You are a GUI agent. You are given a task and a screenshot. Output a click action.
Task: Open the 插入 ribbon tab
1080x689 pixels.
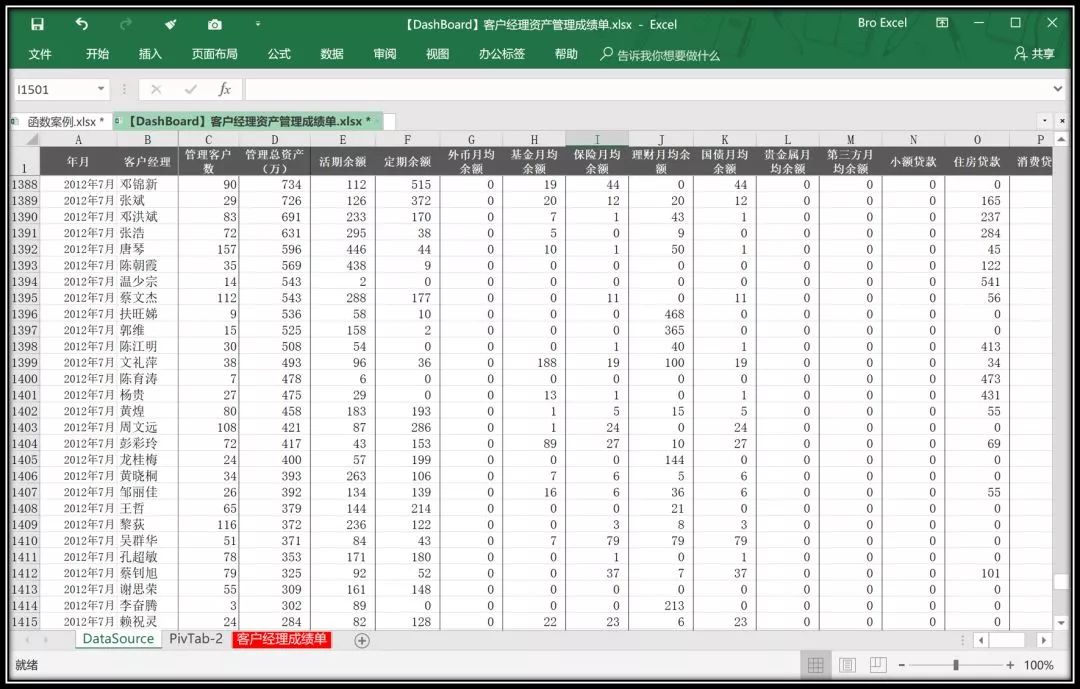pos(150,54)
